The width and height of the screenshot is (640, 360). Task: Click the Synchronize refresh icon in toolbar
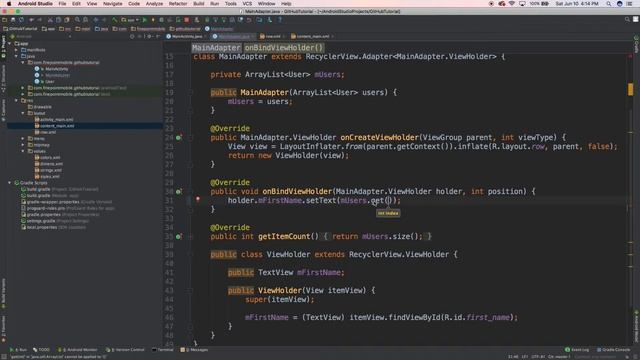tap(21, 20)
